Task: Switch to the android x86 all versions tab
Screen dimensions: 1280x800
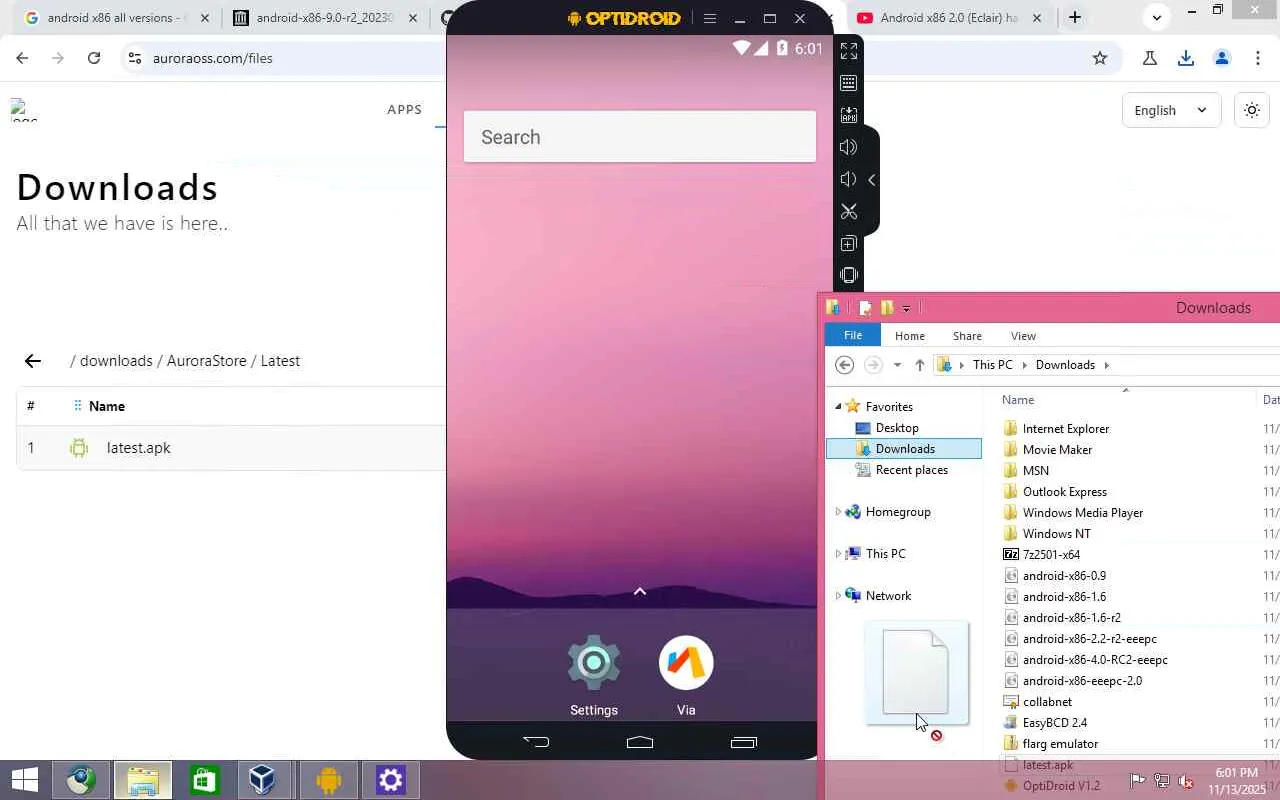Action: tap(117, 18)
